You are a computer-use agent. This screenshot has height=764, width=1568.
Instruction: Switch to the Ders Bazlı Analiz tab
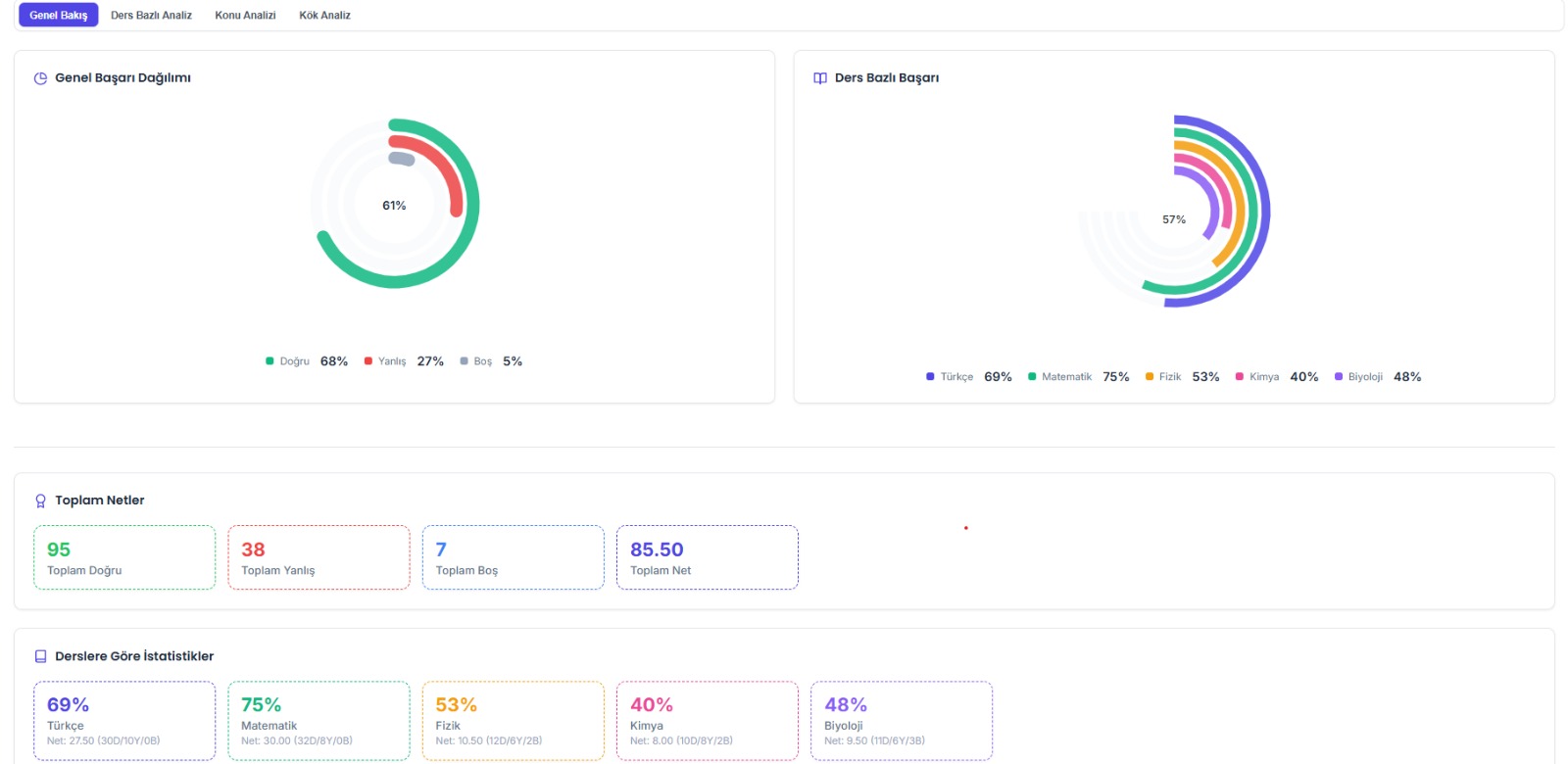[x=151, y=16]
